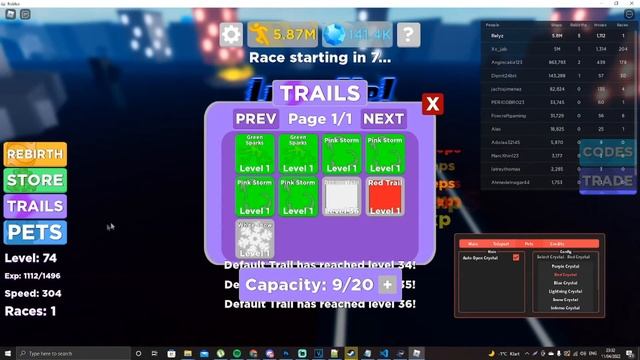640x360 pixels.
Task: Go to previous trails page with PREV
Action: coord(256,119)
